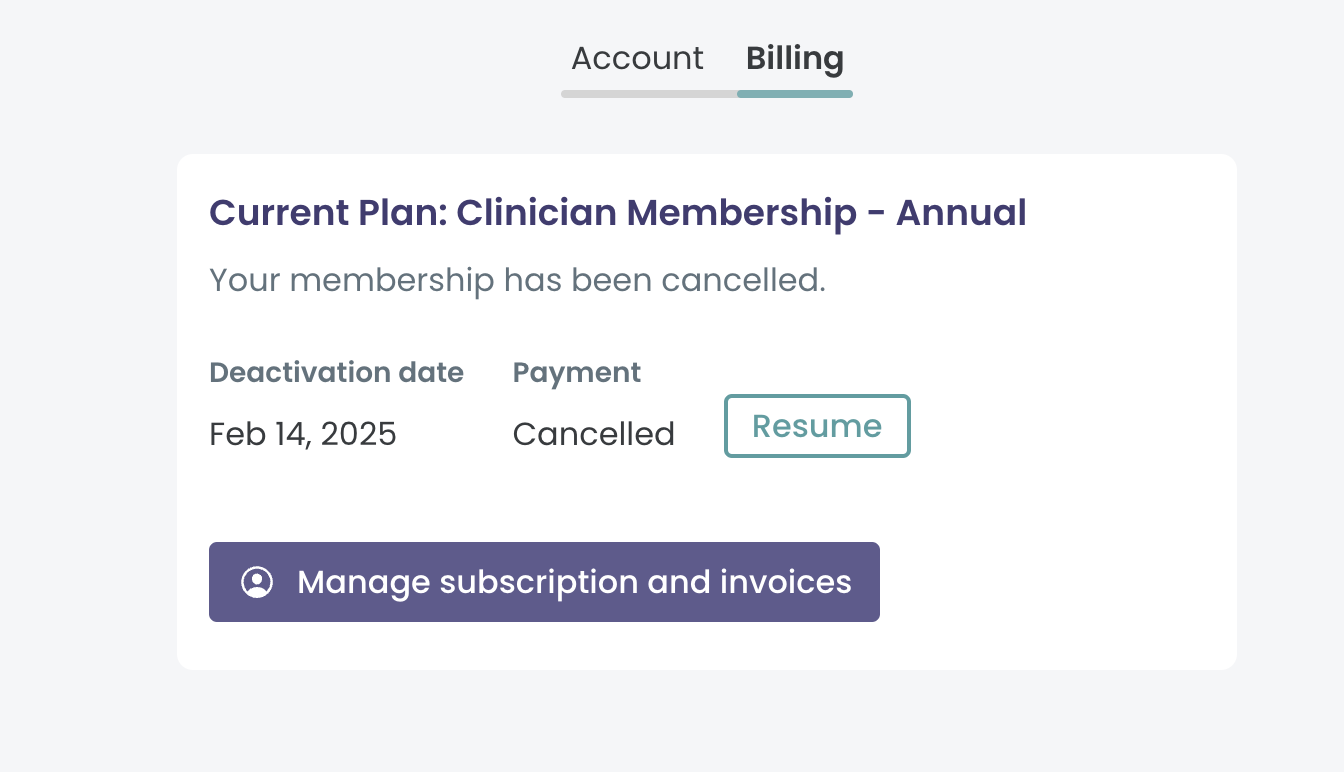Screen dimensions: 1344x772
Task: Click the Payment label
Action: coord(577,373)
